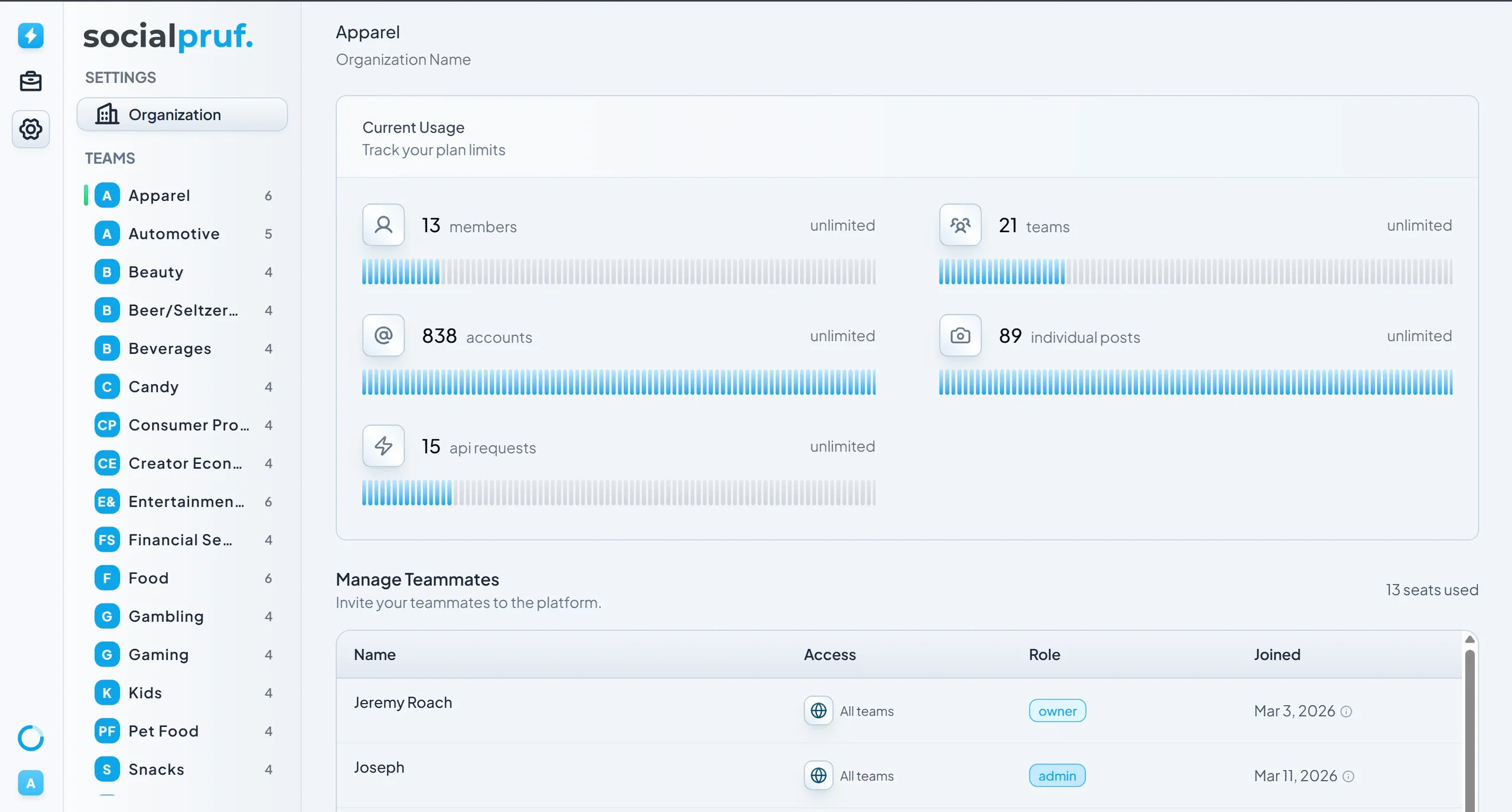Click the blue lightning bolt sidebar icon

coord(31,35)
